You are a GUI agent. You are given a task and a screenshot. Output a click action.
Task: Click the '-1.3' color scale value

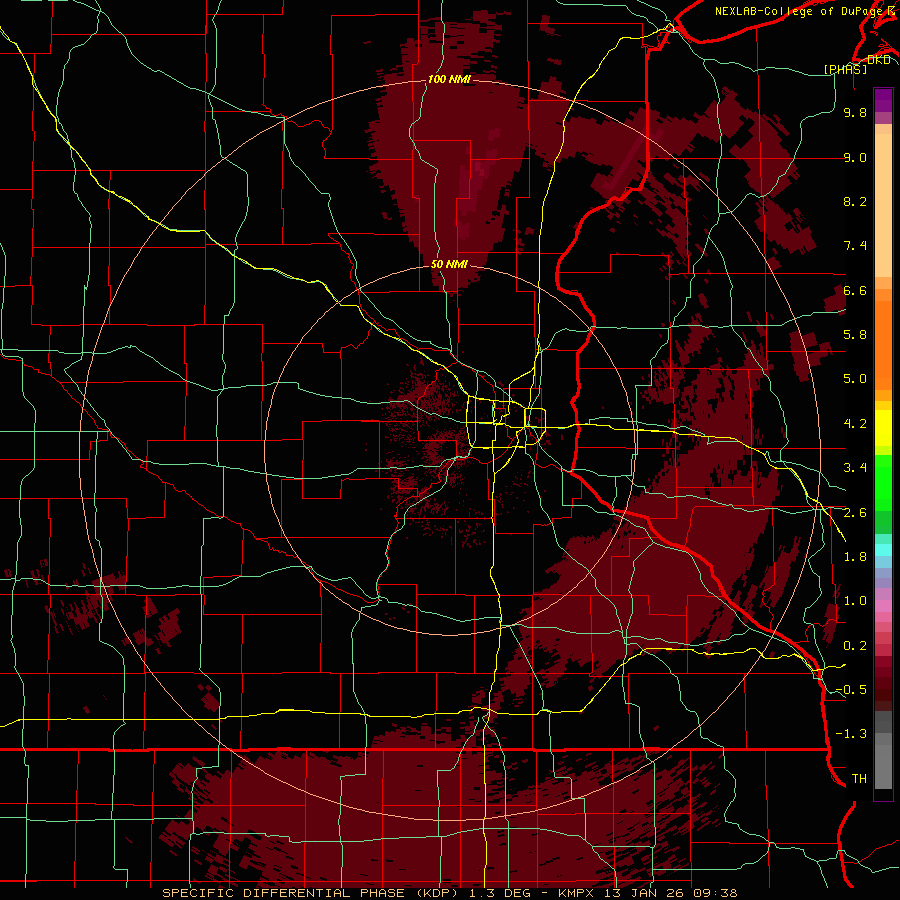pos(851,734)
